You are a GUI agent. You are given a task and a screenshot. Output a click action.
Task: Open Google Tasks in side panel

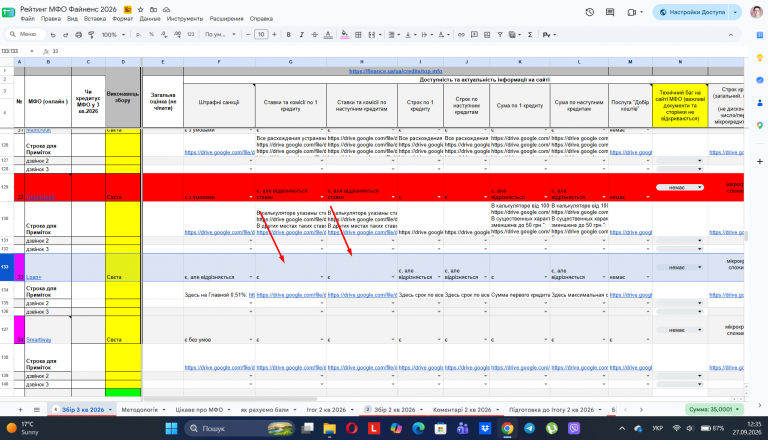click(x=760, y=80)
